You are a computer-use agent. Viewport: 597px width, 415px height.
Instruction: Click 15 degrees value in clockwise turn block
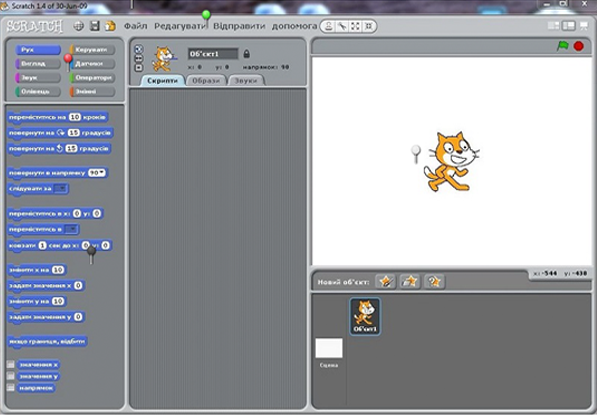(x=73, y=133)
